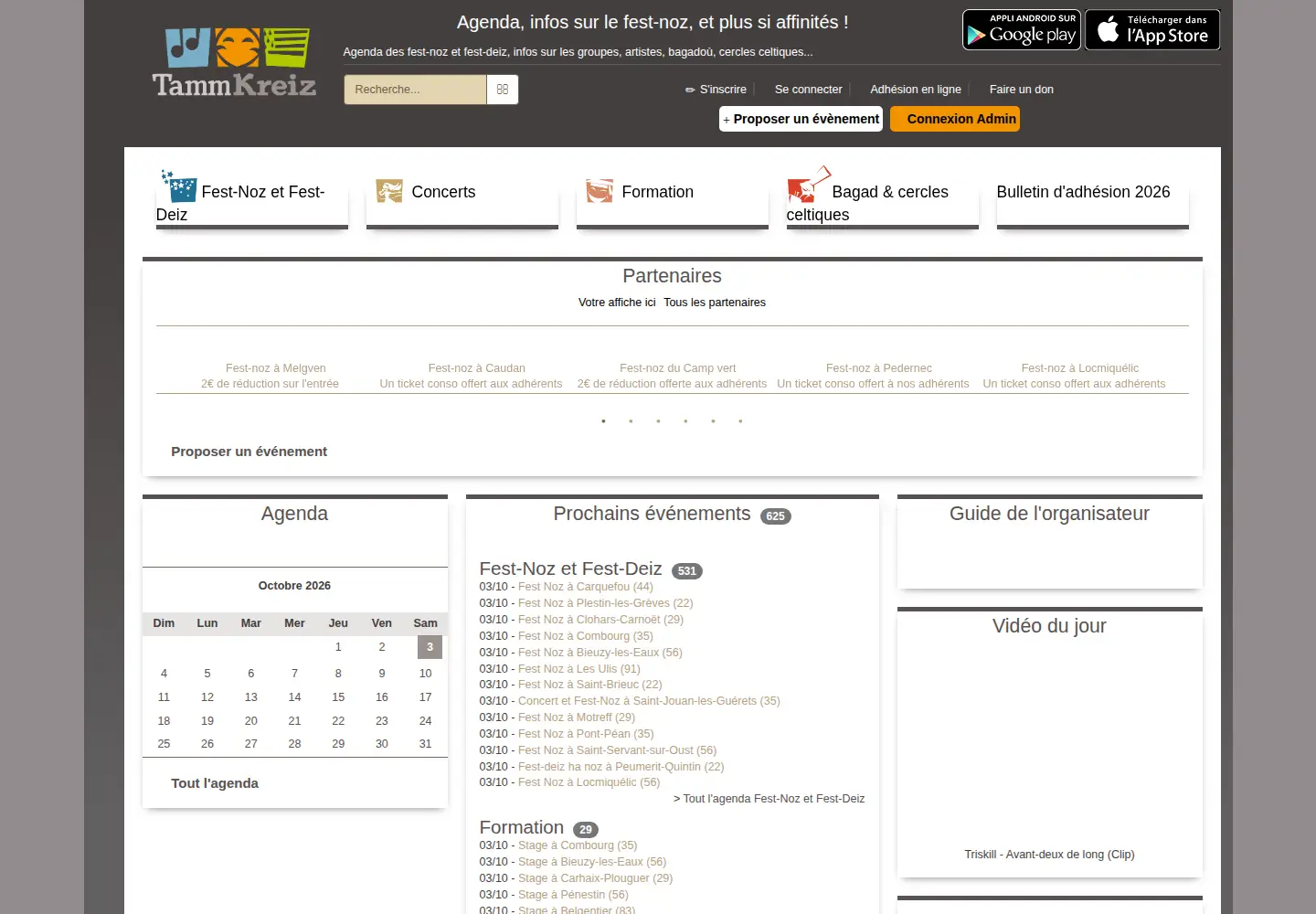Open Fest Noz à Saint-Brieuc (22)
Image resolution: width=1316 pixels, height=914 pixels.
coord(590,685)
